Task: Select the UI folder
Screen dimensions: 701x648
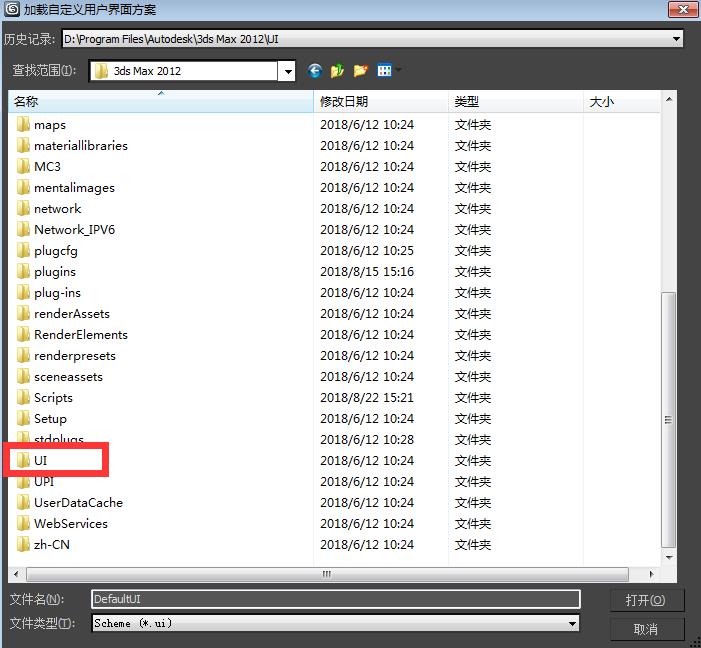Action: point(40,460)
